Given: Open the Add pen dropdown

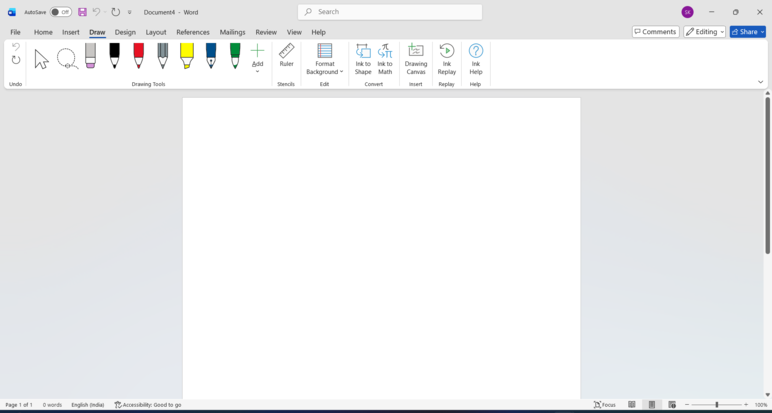Looking at the screenshot, I should point(257,59).
